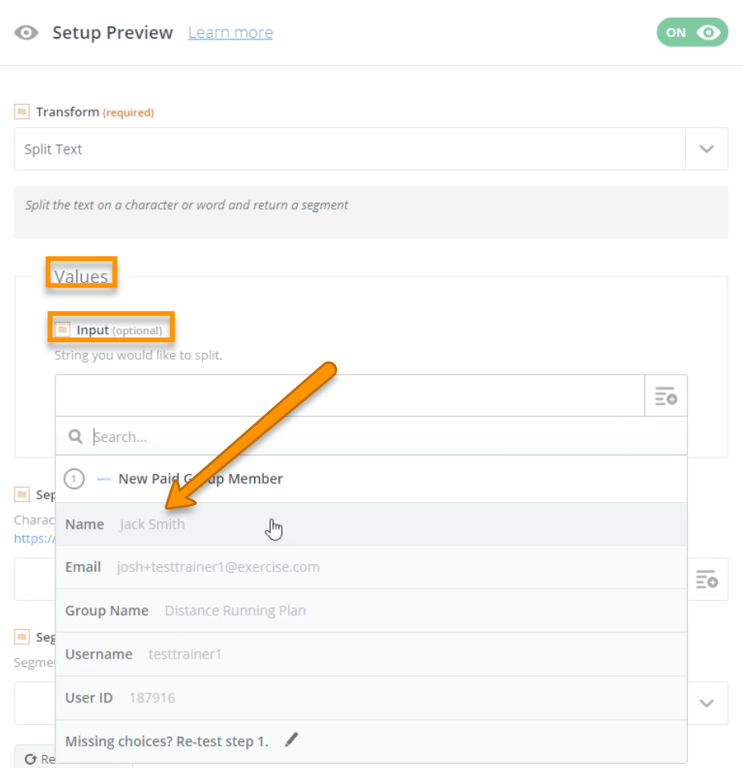
Task: Toggle the Setup Preview ON switch
Action: coord(691,32)
